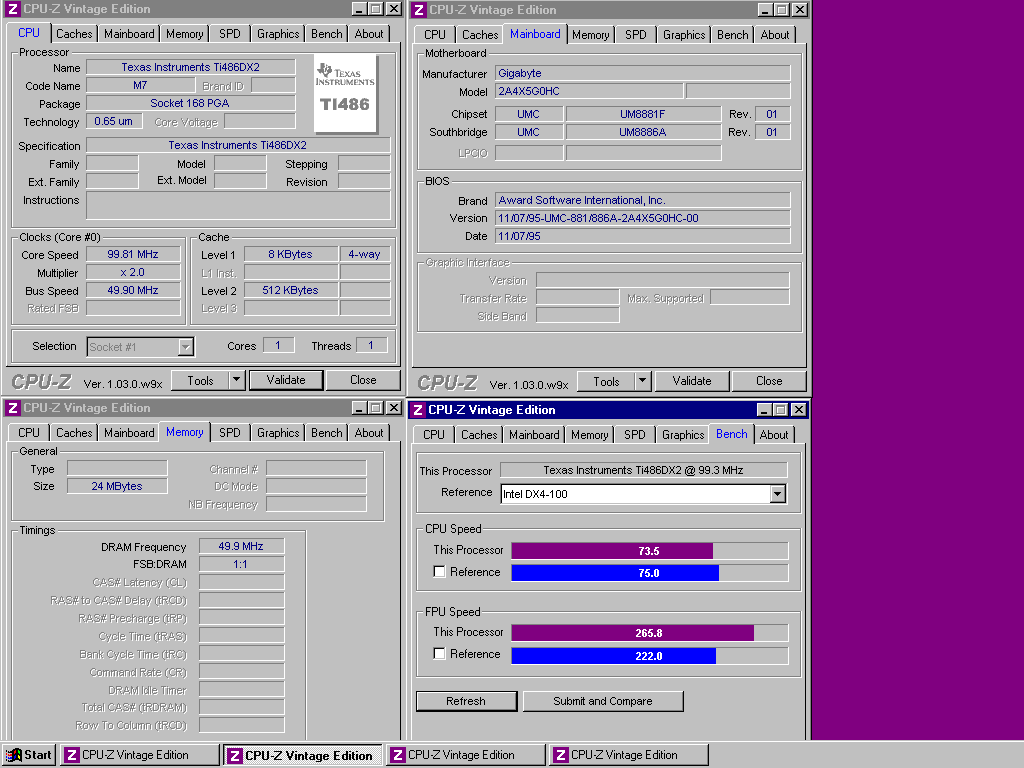The image size is (1024, 768).
Task: Click Validate in the Mainboard window
Action: click(692, 381)
